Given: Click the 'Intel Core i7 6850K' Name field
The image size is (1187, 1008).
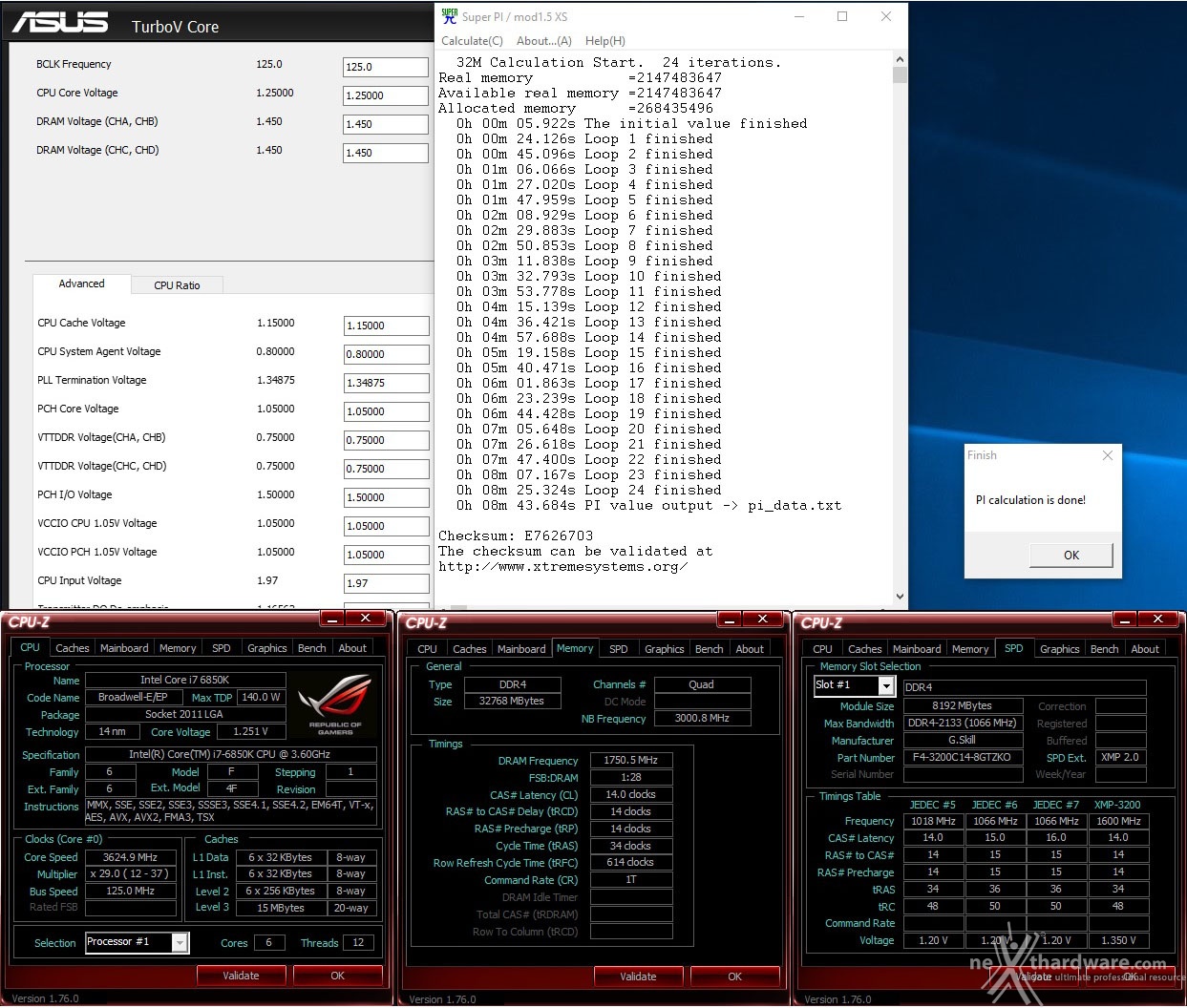Looking at the screenshot, I should pos(185,680).
